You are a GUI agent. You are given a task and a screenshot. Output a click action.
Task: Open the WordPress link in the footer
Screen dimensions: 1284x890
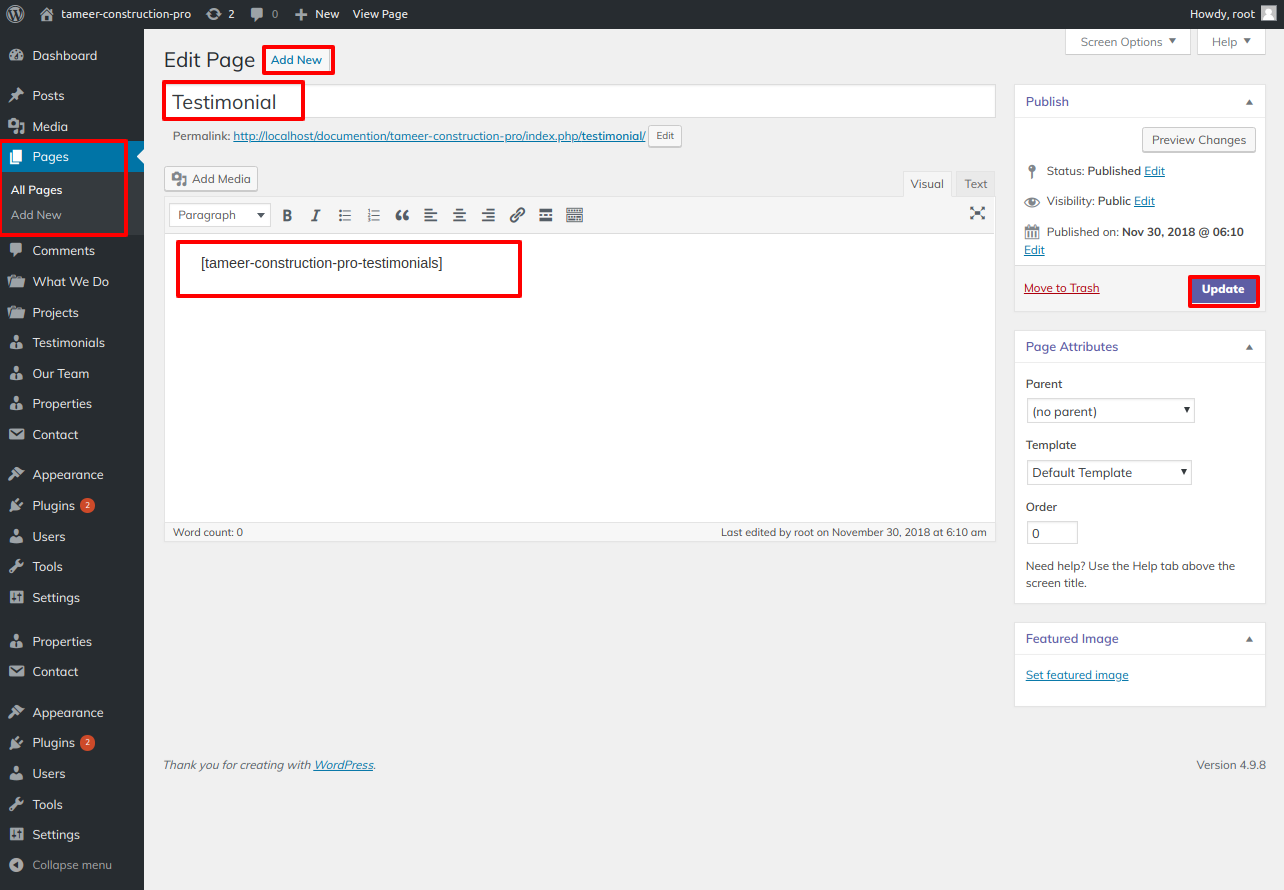click(x=343, y=765)
